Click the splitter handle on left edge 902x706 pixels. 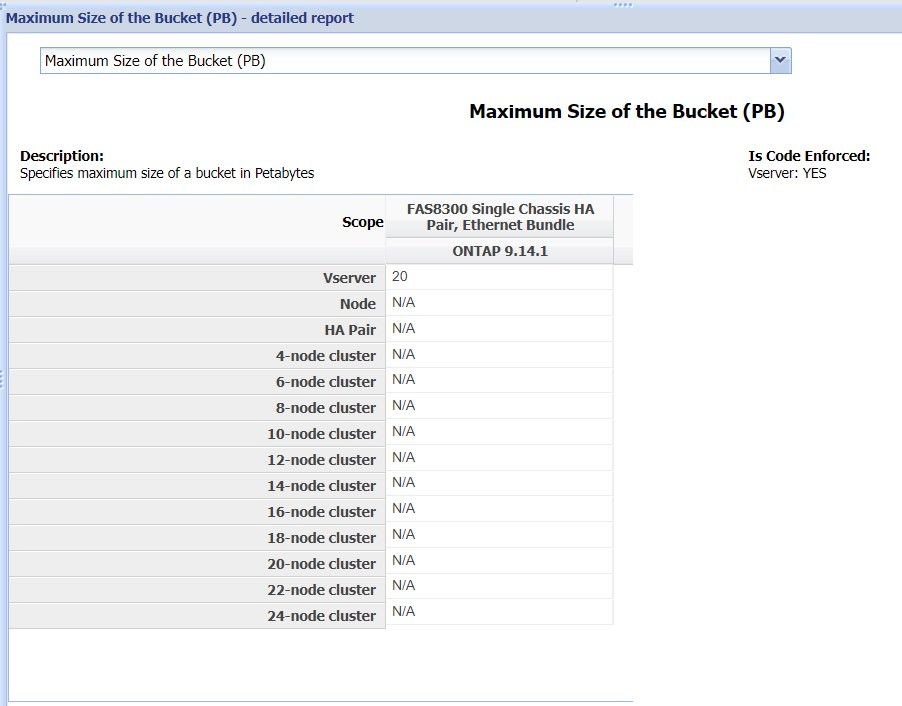3,378
